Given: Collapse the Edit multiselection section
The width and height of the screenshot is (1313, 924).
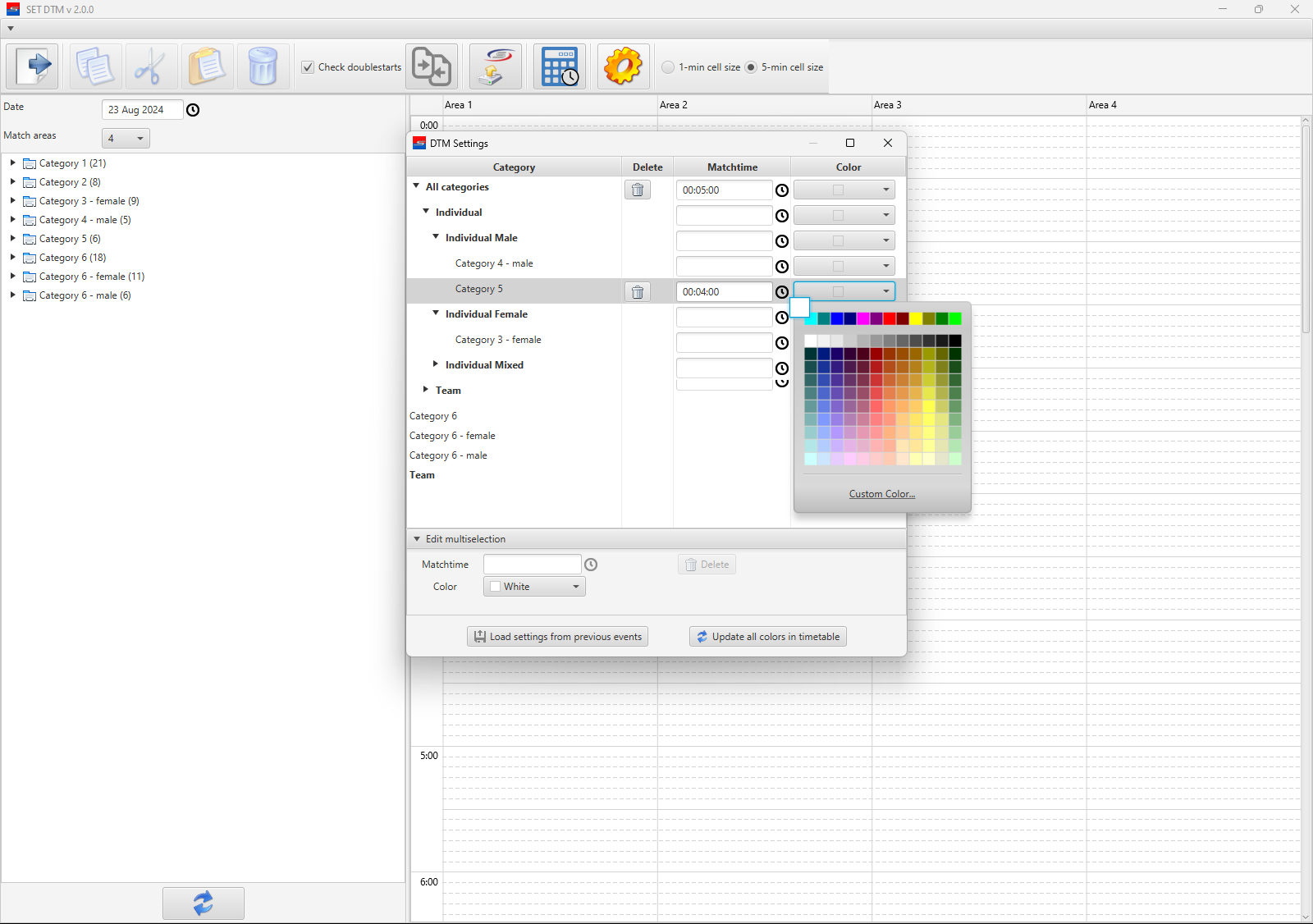Looking at the screenshot, I should tap(417, 539).
